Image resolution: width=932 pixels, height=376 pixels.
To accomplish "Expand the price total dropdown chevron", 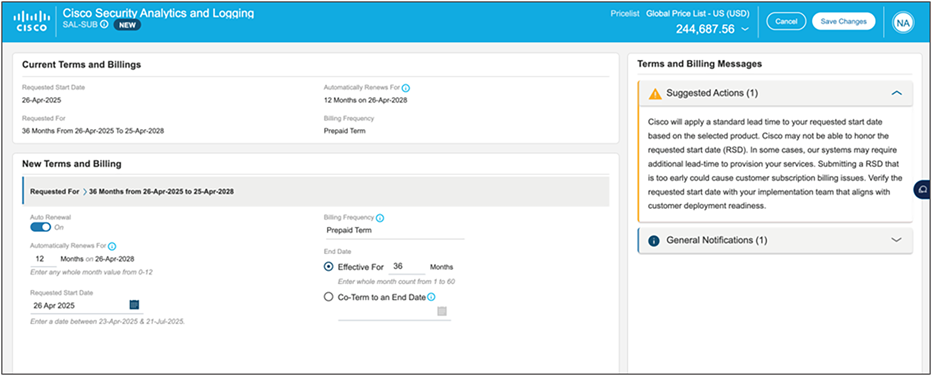I will (x=745, y=30).
